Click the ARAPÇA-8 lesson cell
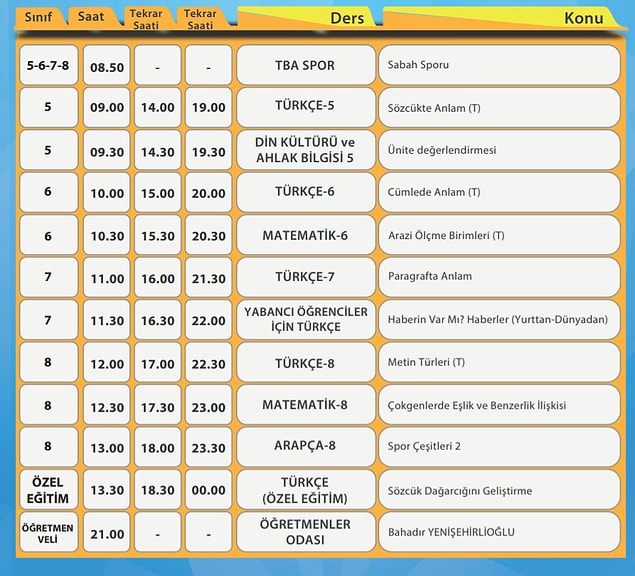The width and height of the screenshot is (635, 576). pyautogui.click(x=306, y=447)
